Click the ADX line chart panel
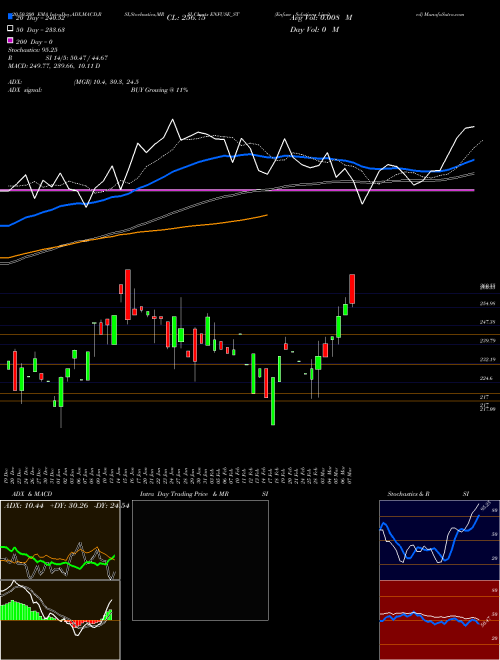The image size is (500, 660). point(60,540)
